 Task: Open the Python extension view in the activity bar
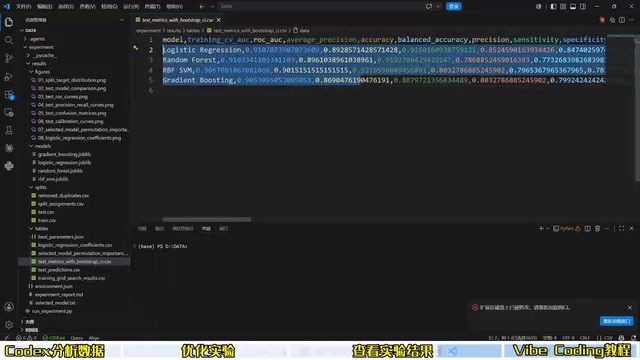(x=9, y=166)
